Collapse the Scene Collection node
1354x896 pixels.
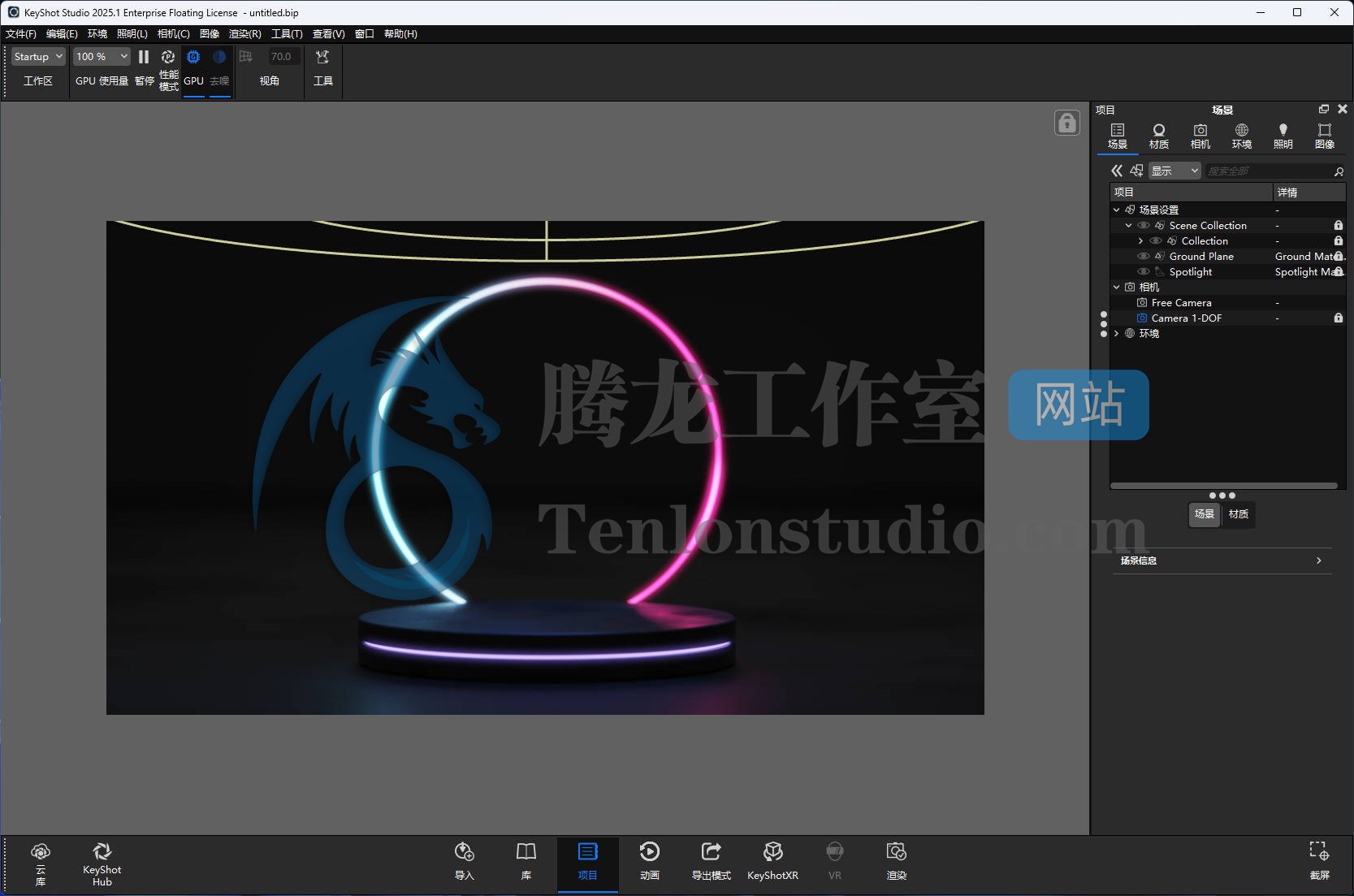coord(1128,225)
